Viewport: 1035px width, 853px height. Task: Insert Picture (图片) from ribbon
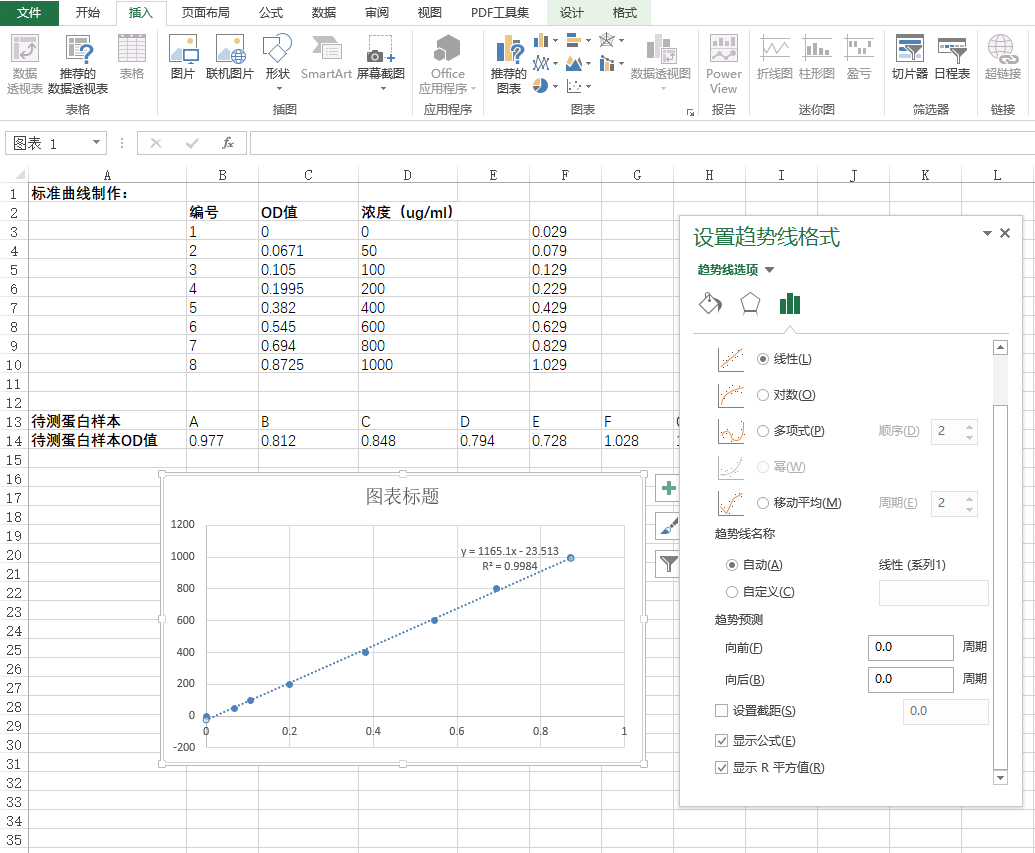(x=183, y=50)
